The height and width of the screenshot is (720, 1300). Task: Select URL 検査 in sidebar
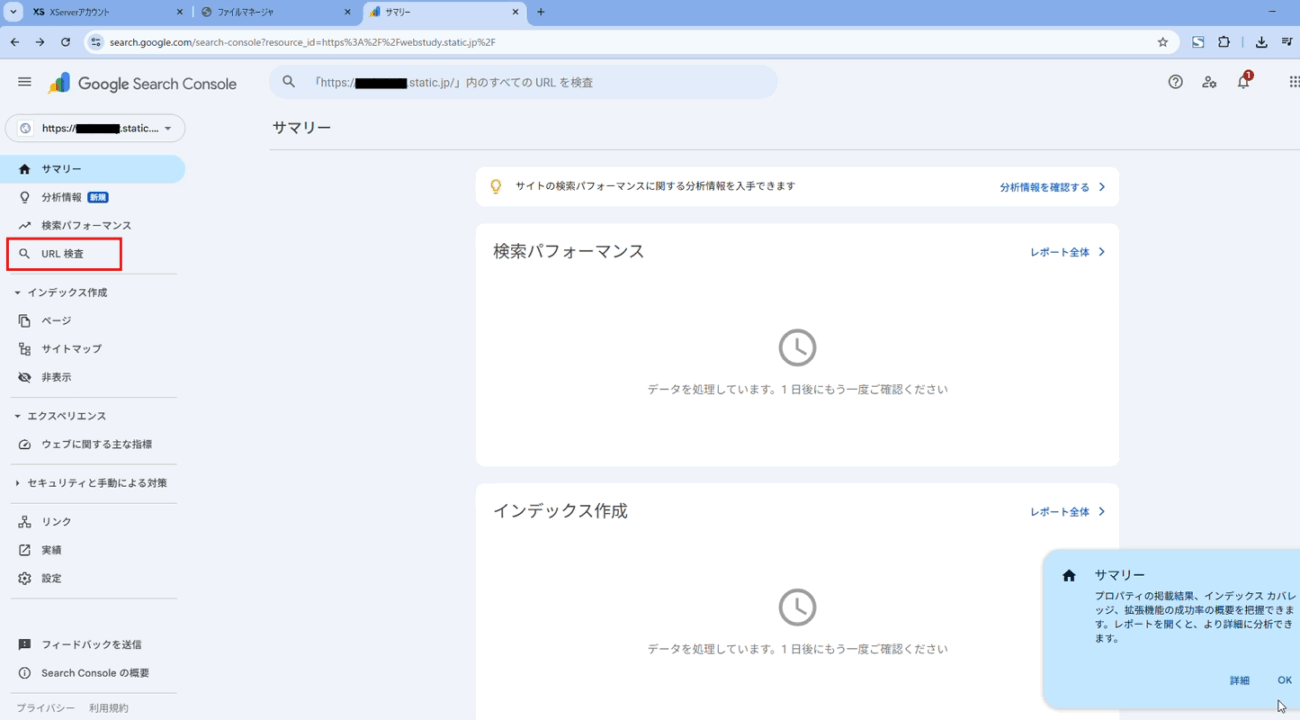tap(63, 254)
